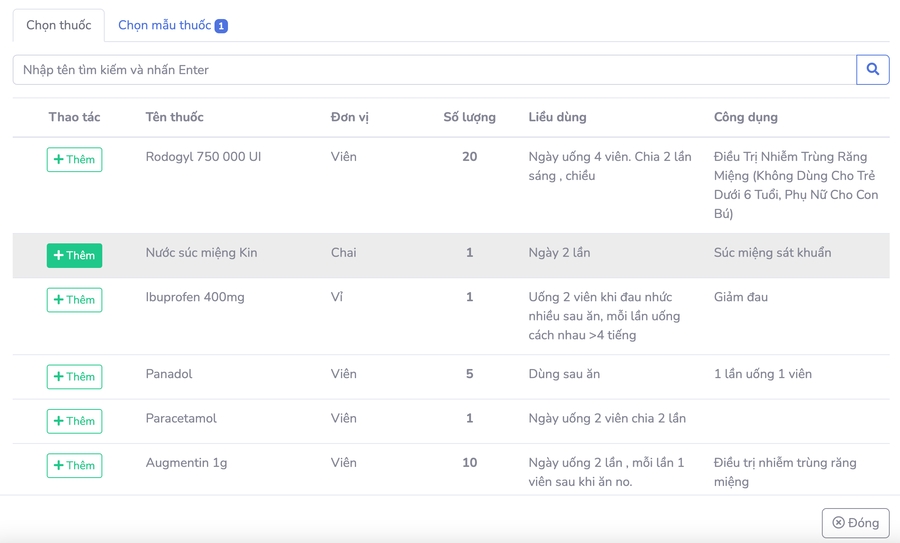The height and width of the screenshot is (543, 900).
Task: Select the Ibuprofen 400mg medicine name
Action: pyautogui.click(x=195, y=297)
